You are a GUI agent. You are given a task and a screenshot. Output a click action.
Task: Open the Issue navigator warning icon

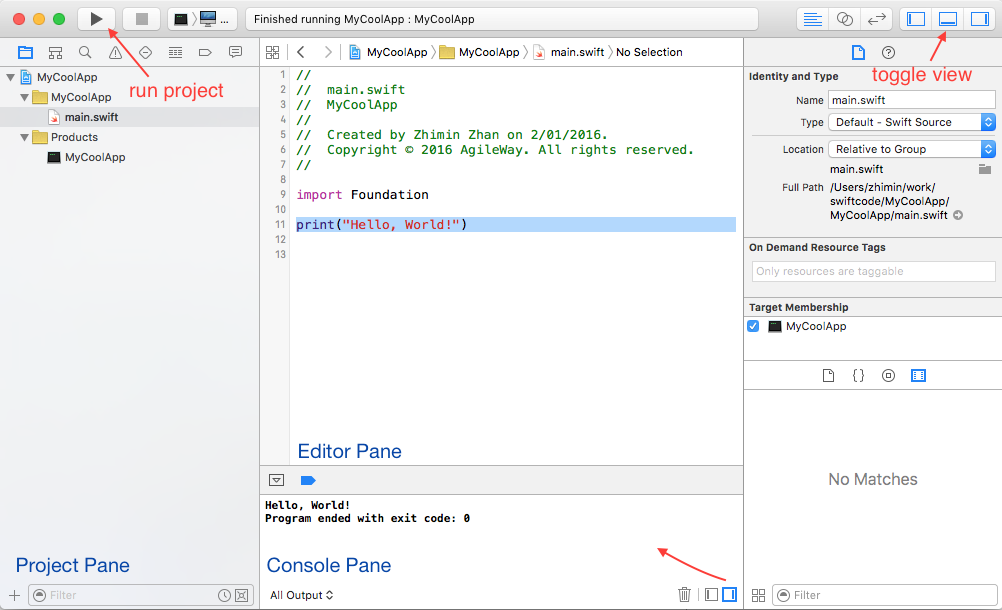(x=115, y=52)
